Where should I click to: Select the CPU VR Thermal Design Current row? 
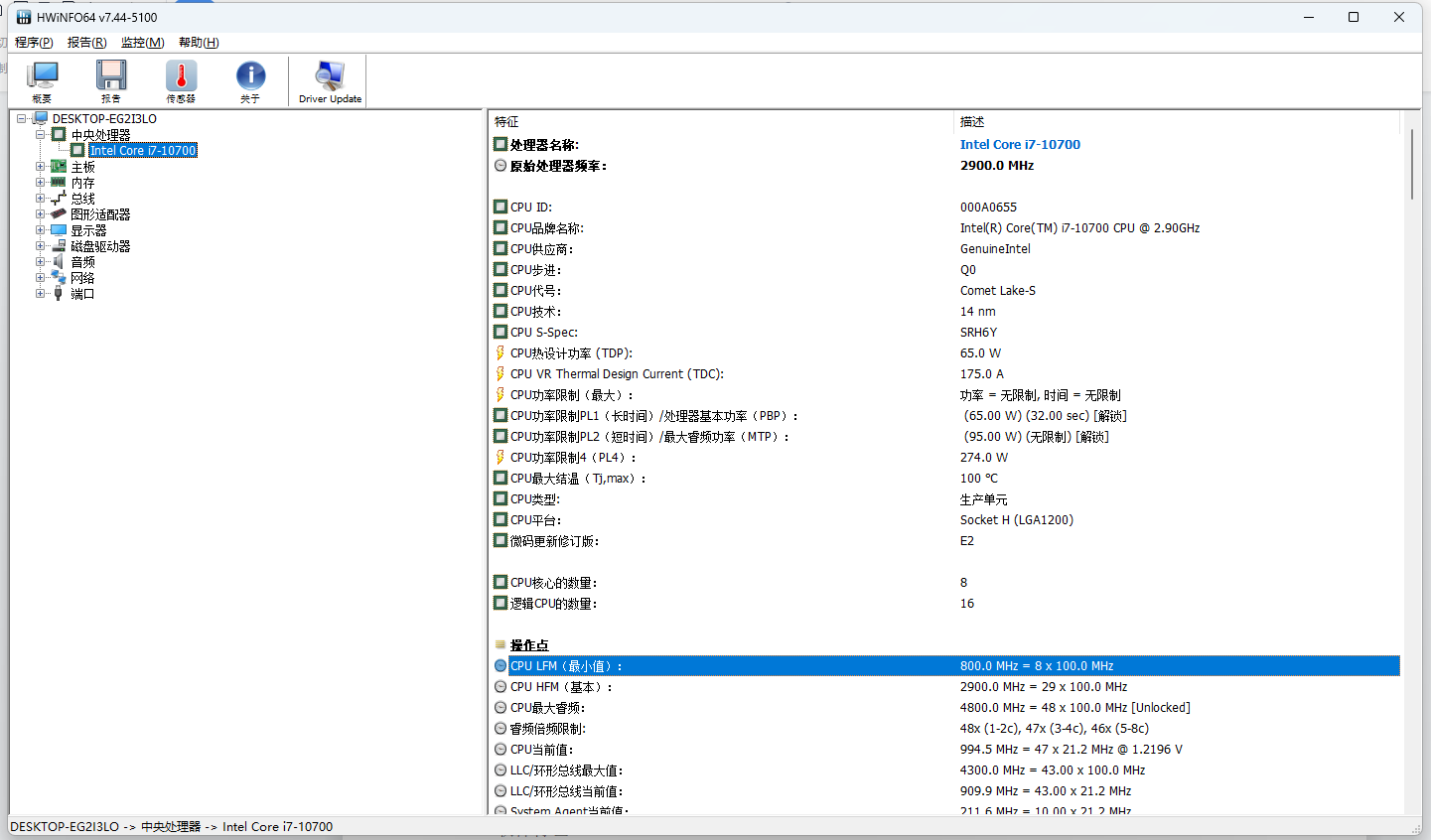click(946, 374)
